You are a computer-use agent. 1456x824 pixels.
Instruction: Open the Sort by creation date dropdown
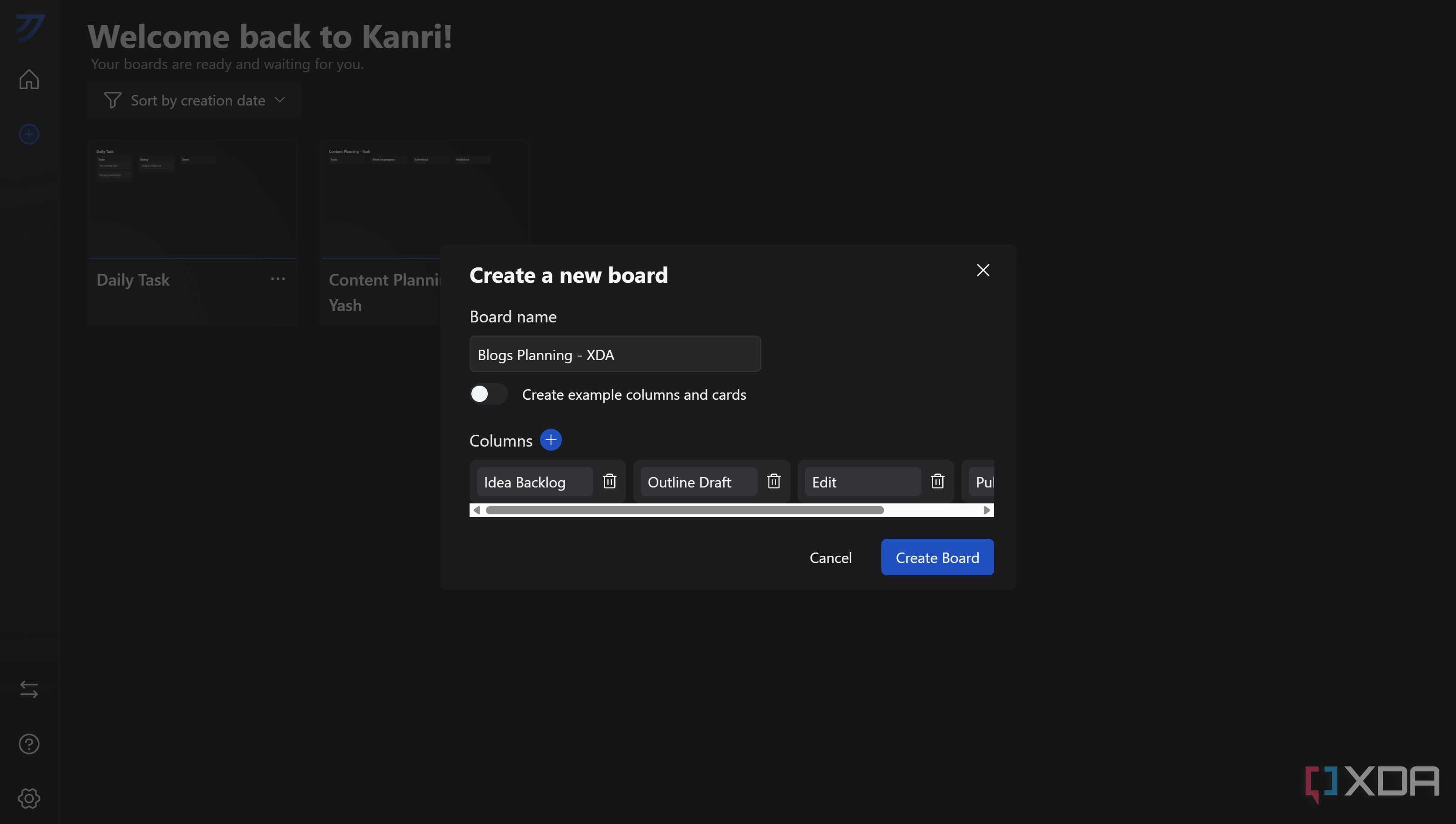tap(194, 100)
